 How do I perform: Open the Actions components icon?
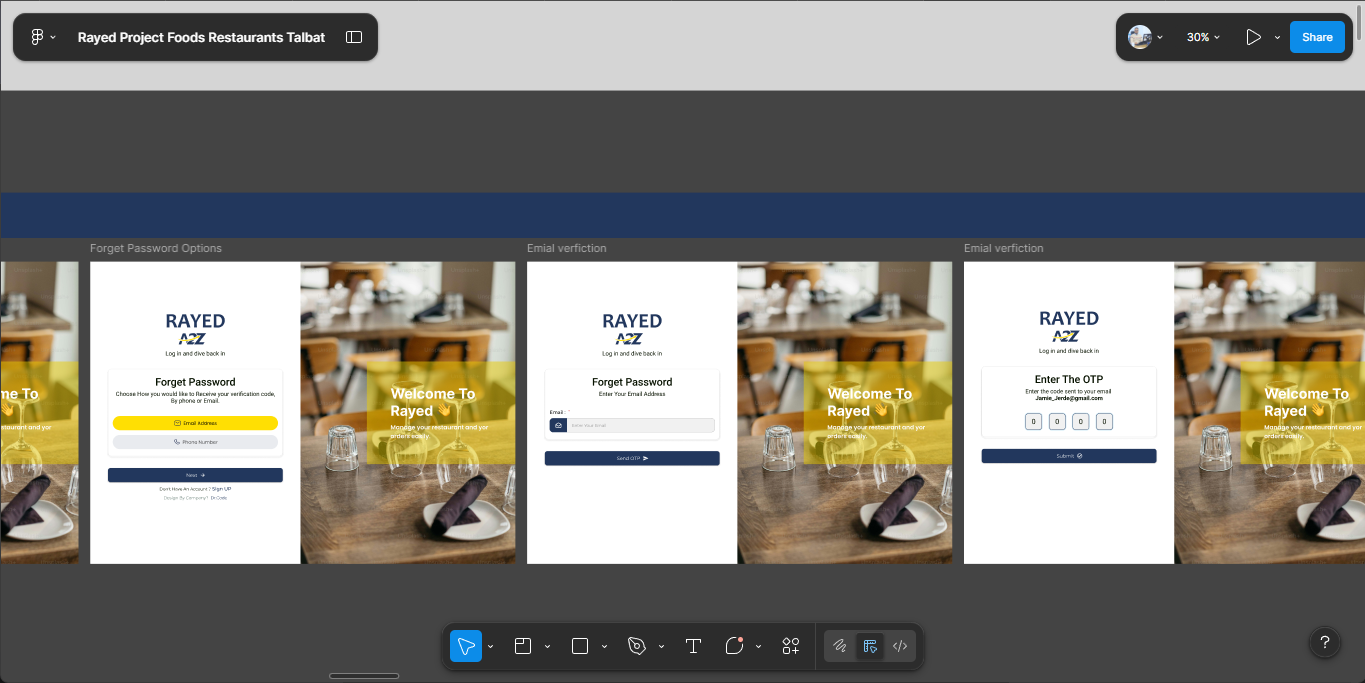tap(791, 646)
